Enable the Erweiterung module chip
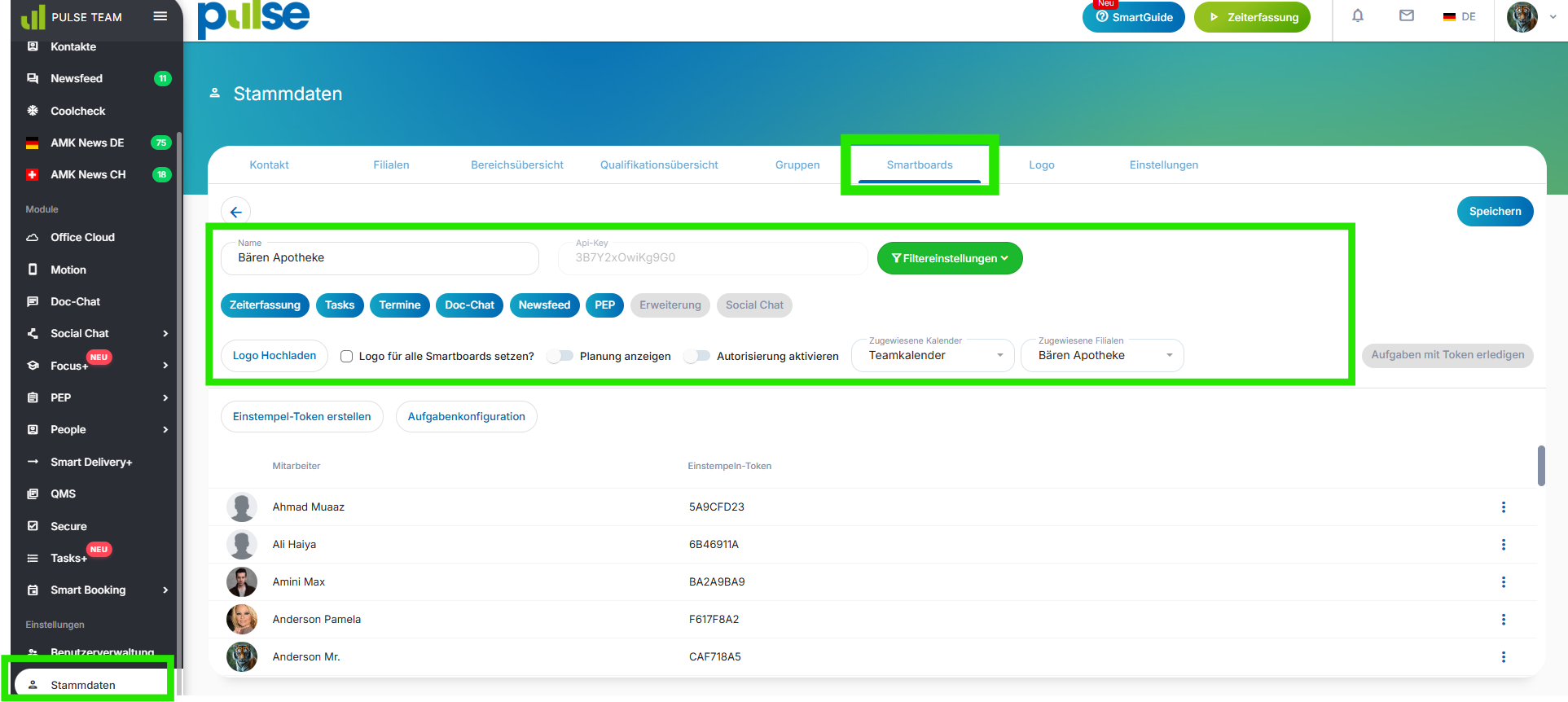 point(670,305)
